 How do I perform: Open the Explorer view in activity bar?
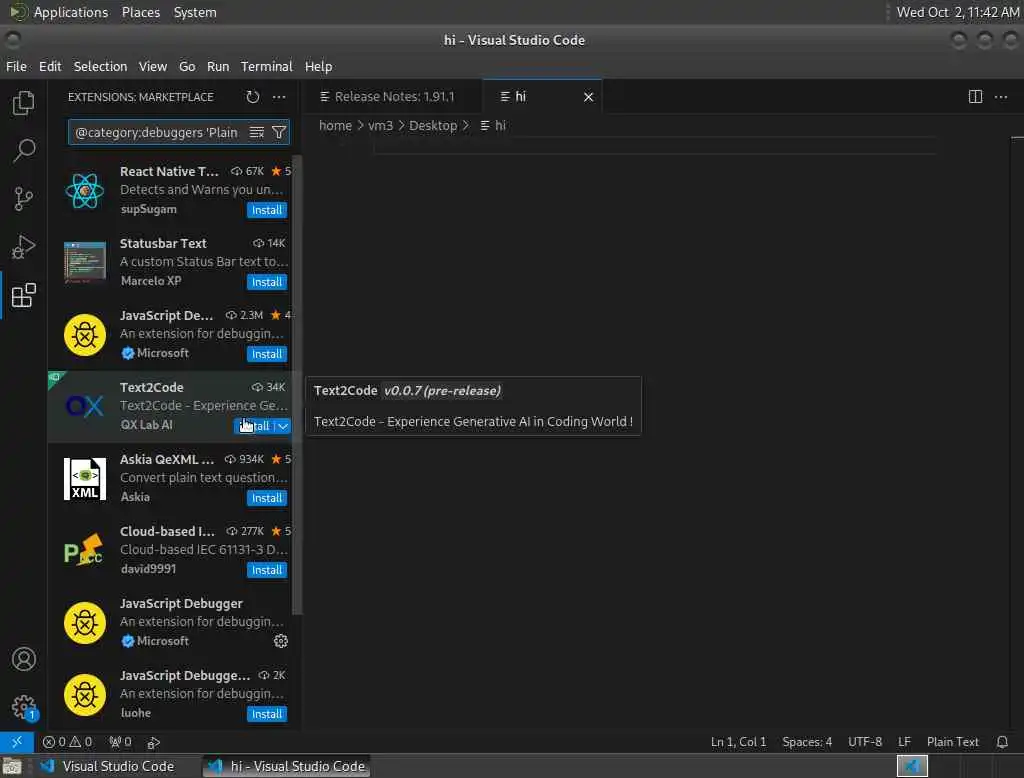click(x=24, y=103)
